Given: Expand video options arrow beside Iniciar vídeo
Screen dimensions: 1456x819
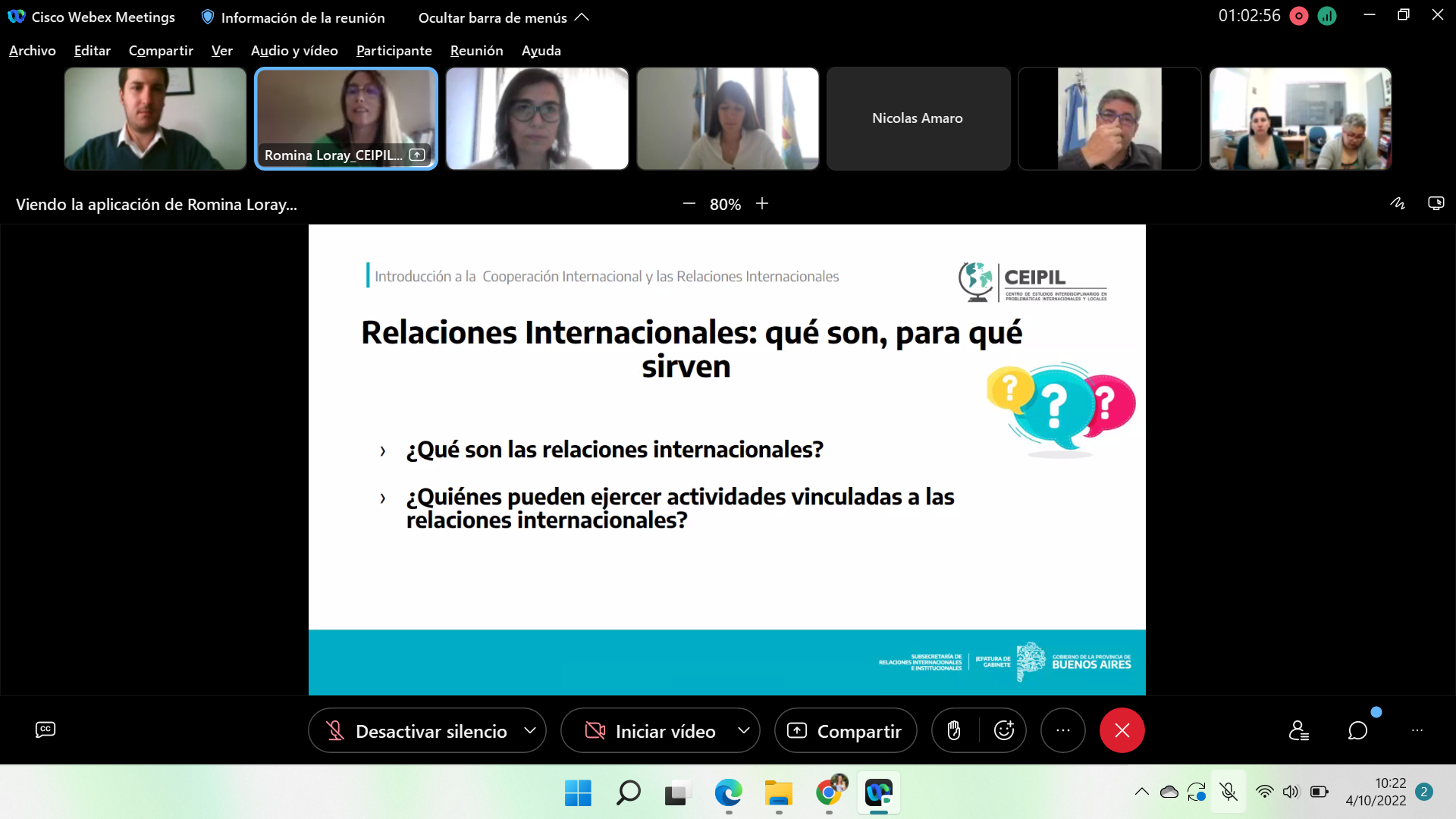Looking at the screenshot, I should pos(744,730).
